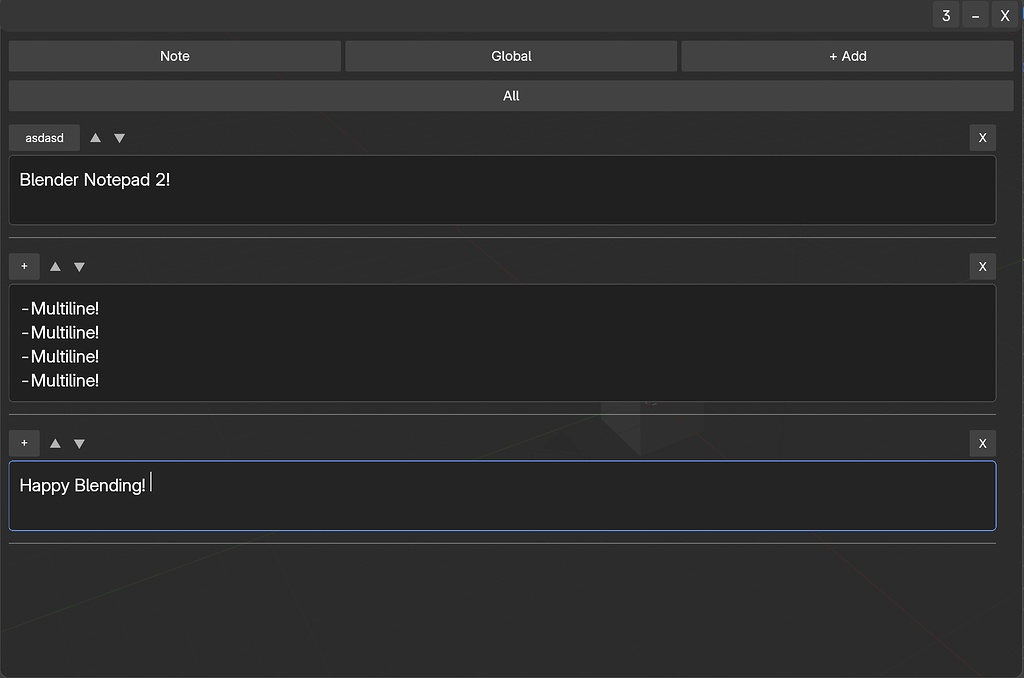This screenshot has width=1024, height=678.
Task: Move the asdasd note up
Action: [95, 138]
